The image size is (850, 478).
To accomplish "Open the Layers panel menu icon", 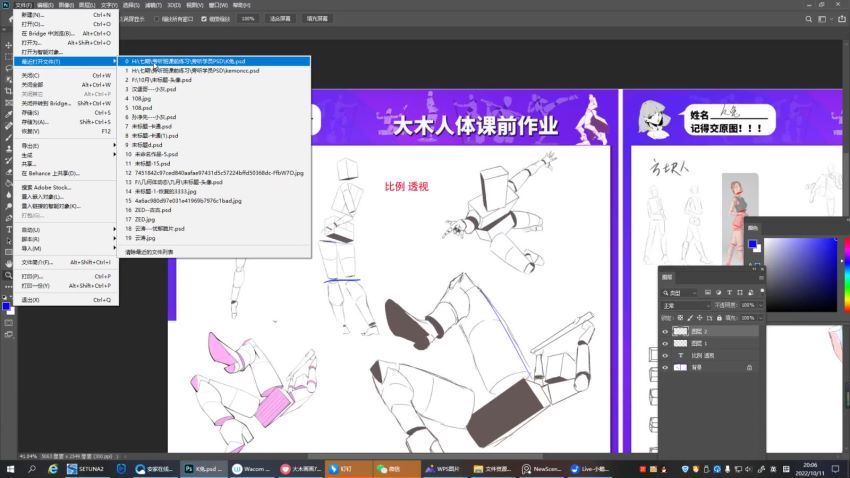I will [761, 277].
